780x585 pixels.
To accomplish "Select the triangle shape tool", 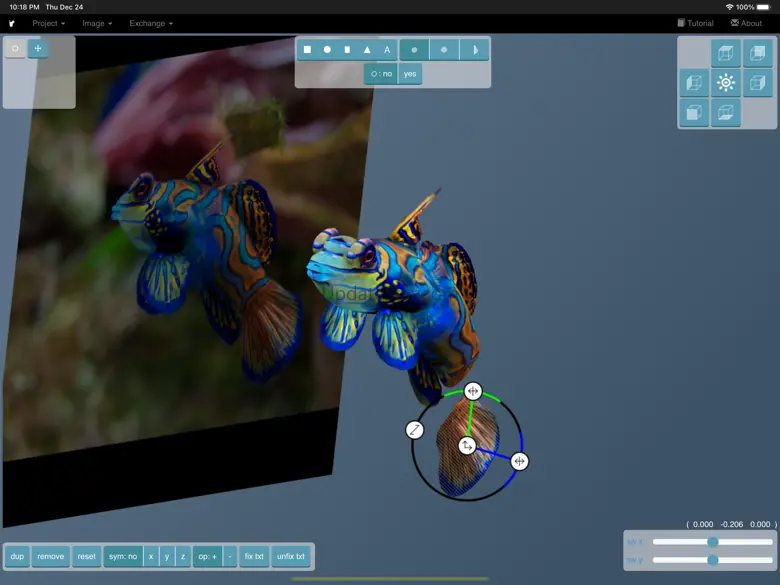I will tap(367, 49).
